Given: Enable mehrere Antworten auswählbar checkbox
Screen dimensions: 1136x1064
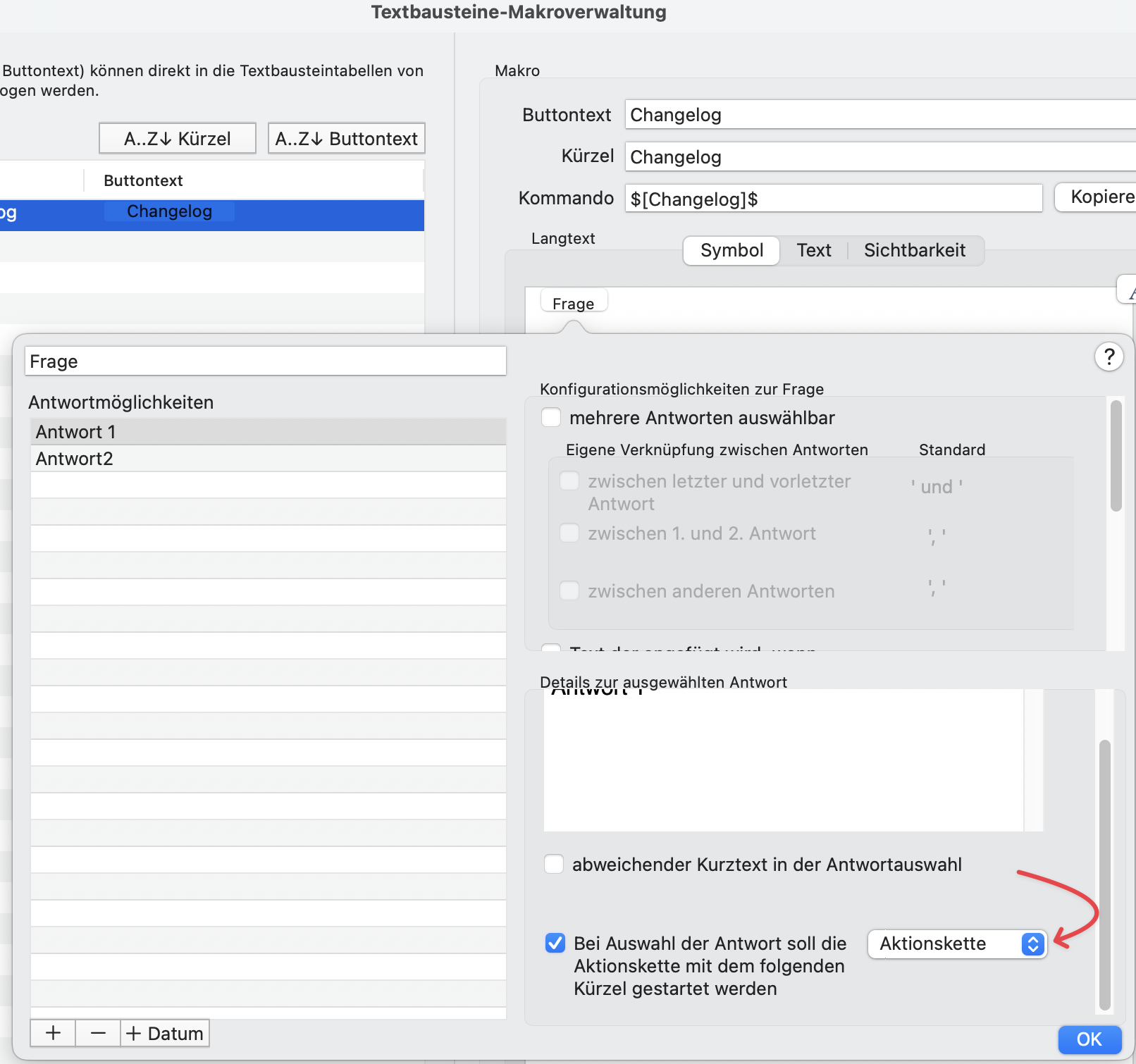Looking at the screenshot, I should [x=551, y=418].
